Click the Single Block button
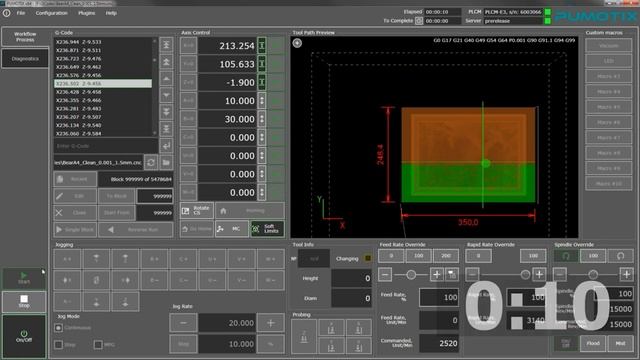The height and width of the screenshot is (360, 640). (75, 229)
